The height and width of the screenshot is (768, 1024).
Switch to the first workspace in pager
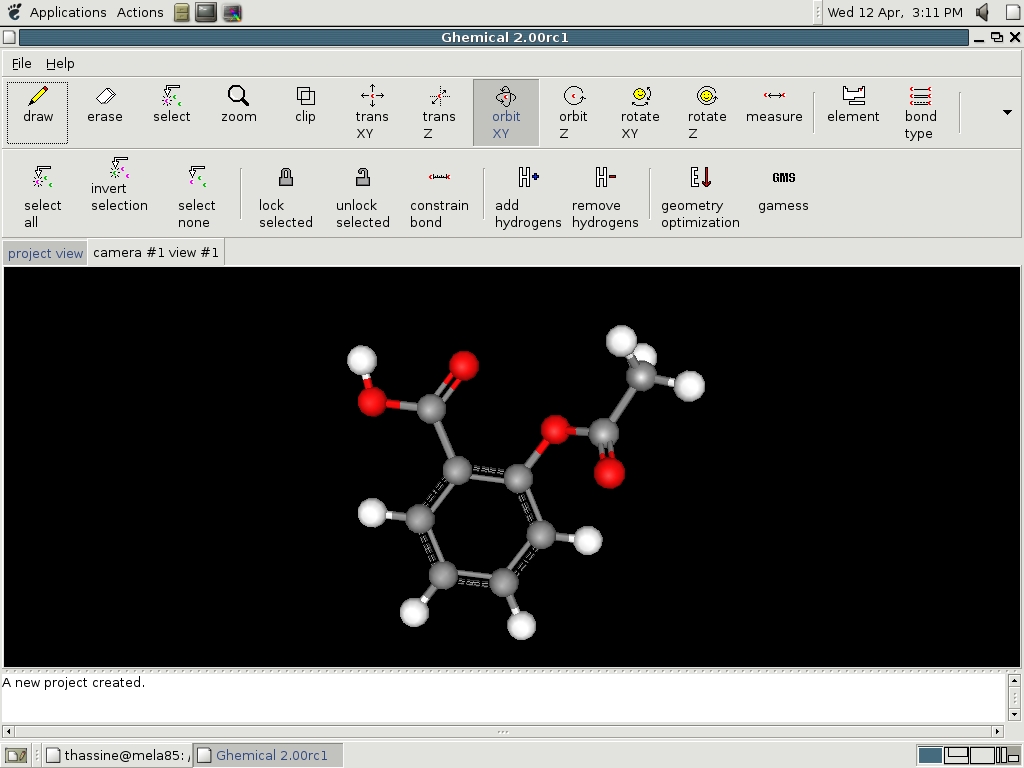[930, 756]
